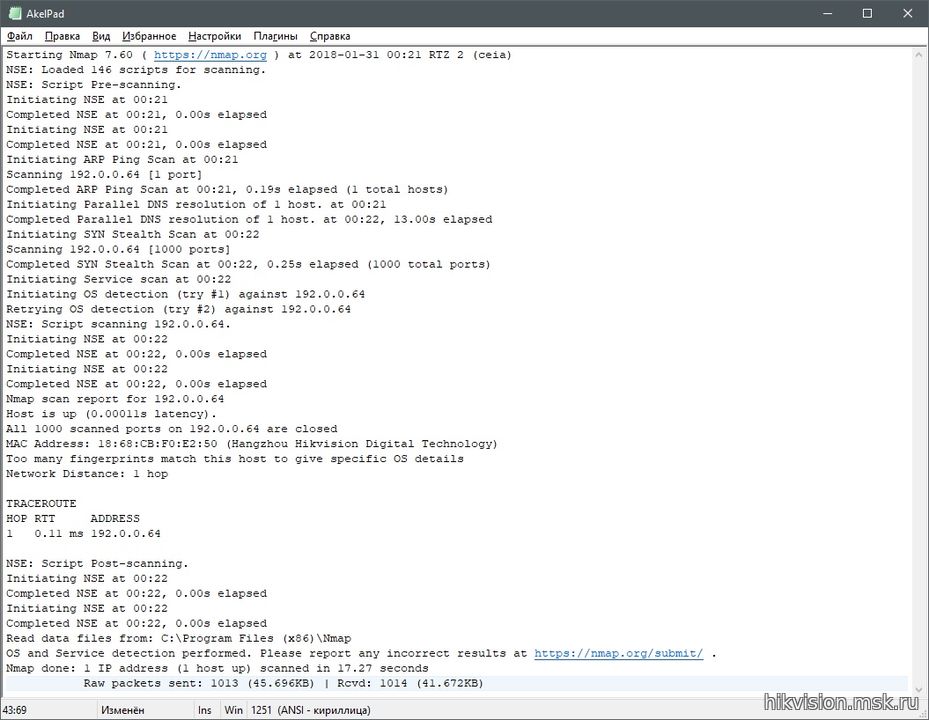This screenshot has width=929, height=720.
Task: Click scroll down arrow of vertical scrollbar
Action: [919, 690]
